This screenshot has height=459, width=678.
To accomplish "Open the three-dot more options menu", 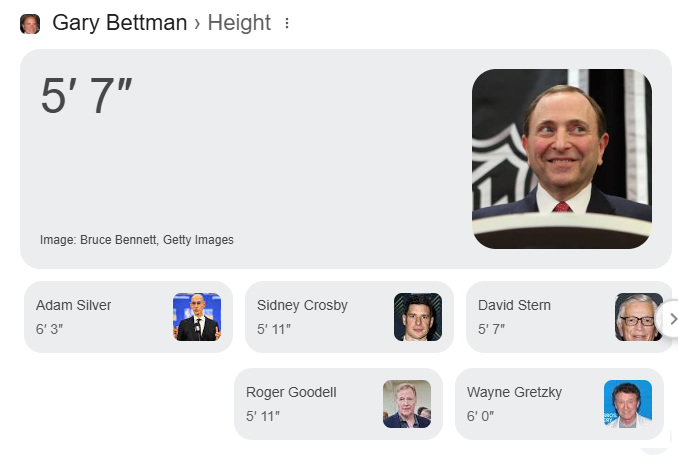I will pyautogui.click(x=287, y=23).
